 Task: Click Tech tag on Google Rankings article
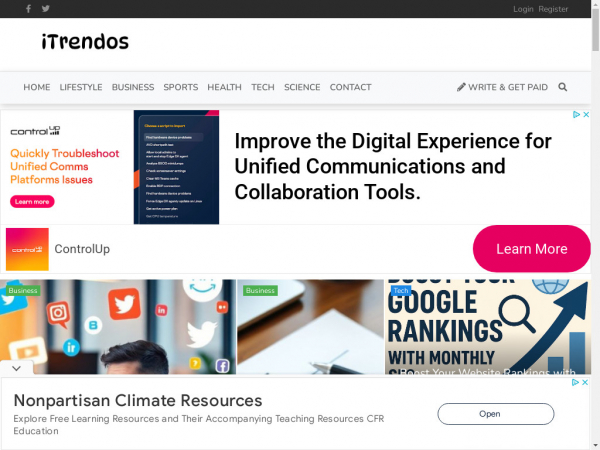tap(401, 290)
